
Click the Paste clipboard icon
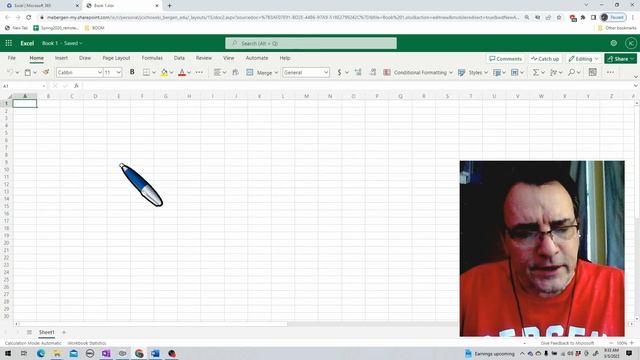pos(28,72)
